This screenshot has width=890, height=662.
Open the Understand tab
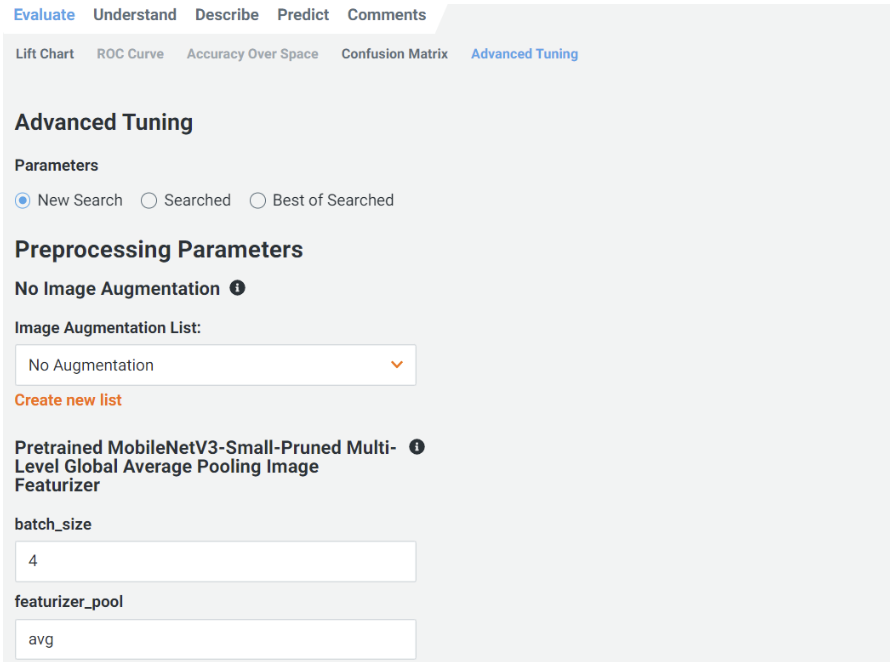point(135,15)
